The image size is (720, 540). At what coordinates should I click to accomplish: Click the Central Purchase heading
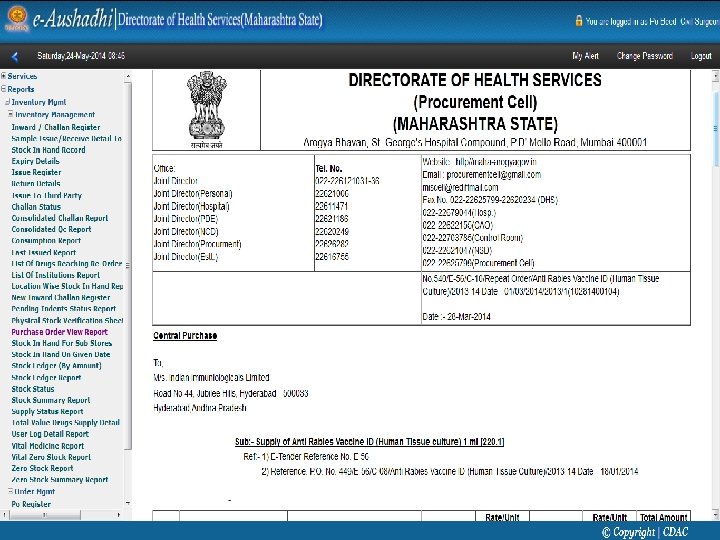click(185, 336)
